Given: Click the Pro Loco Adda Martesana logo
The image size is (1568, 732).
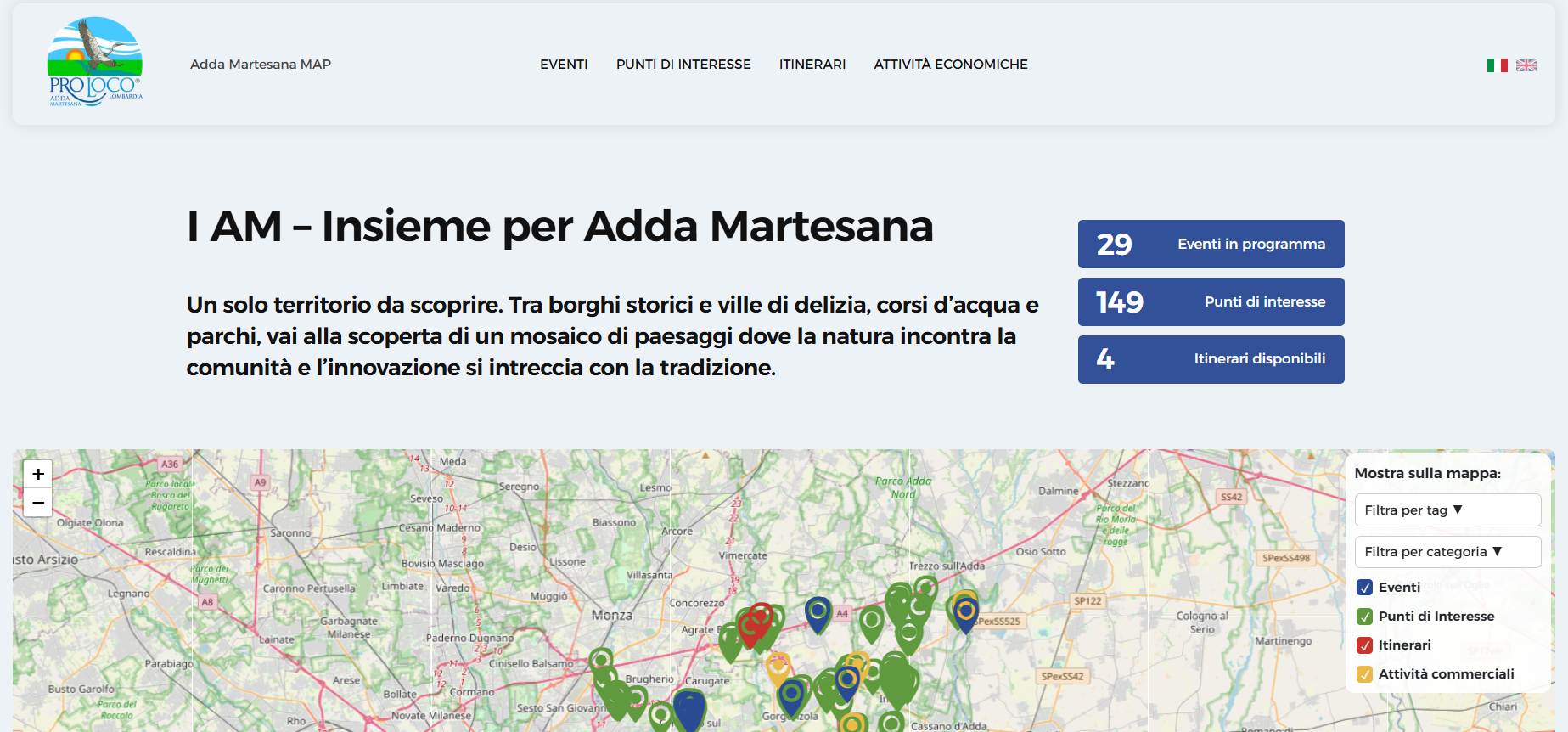Looking at the screenshot, I should tap(94, 62).
